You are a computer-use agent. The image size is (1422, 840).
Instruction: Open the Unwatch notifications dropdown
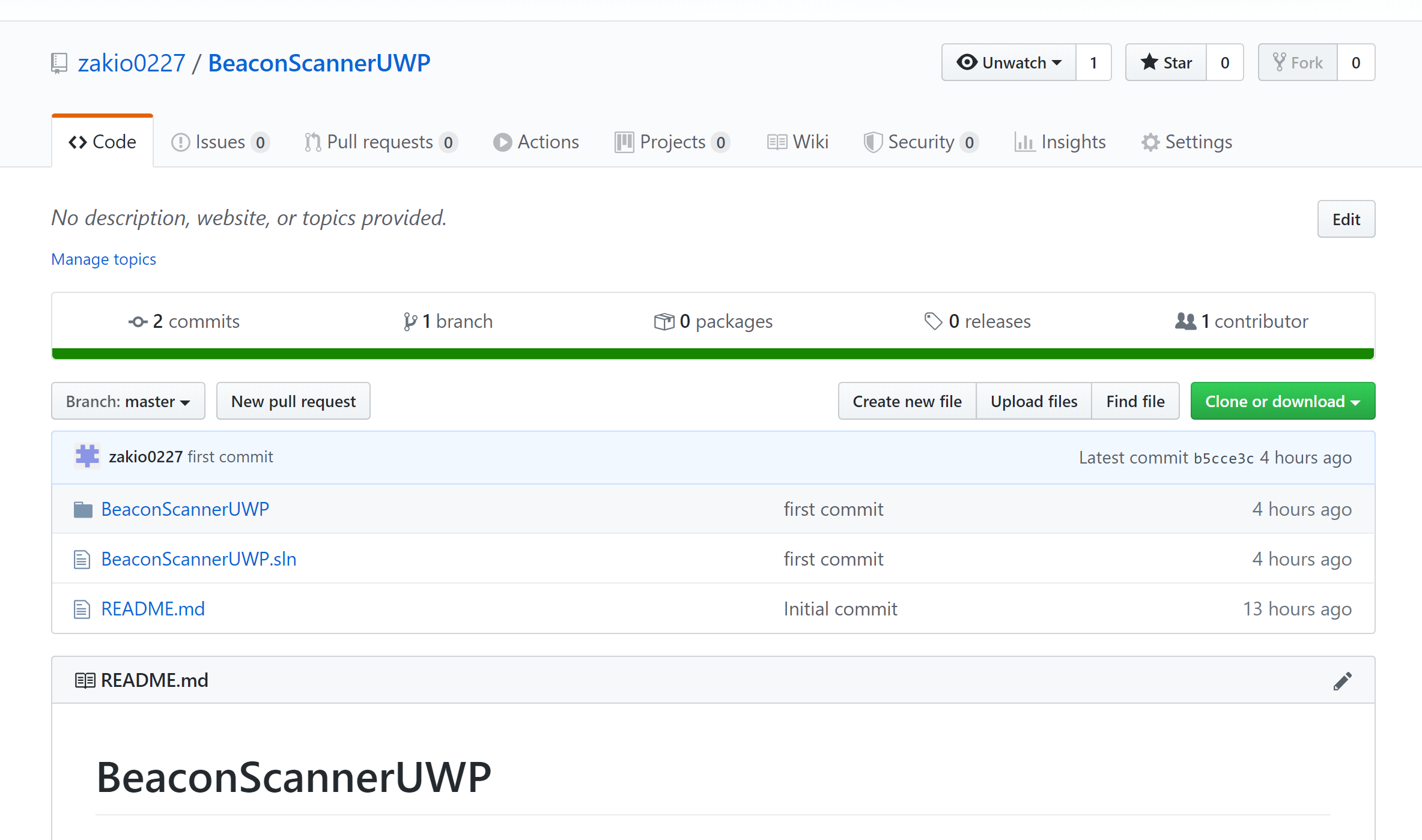[1009, 62]
